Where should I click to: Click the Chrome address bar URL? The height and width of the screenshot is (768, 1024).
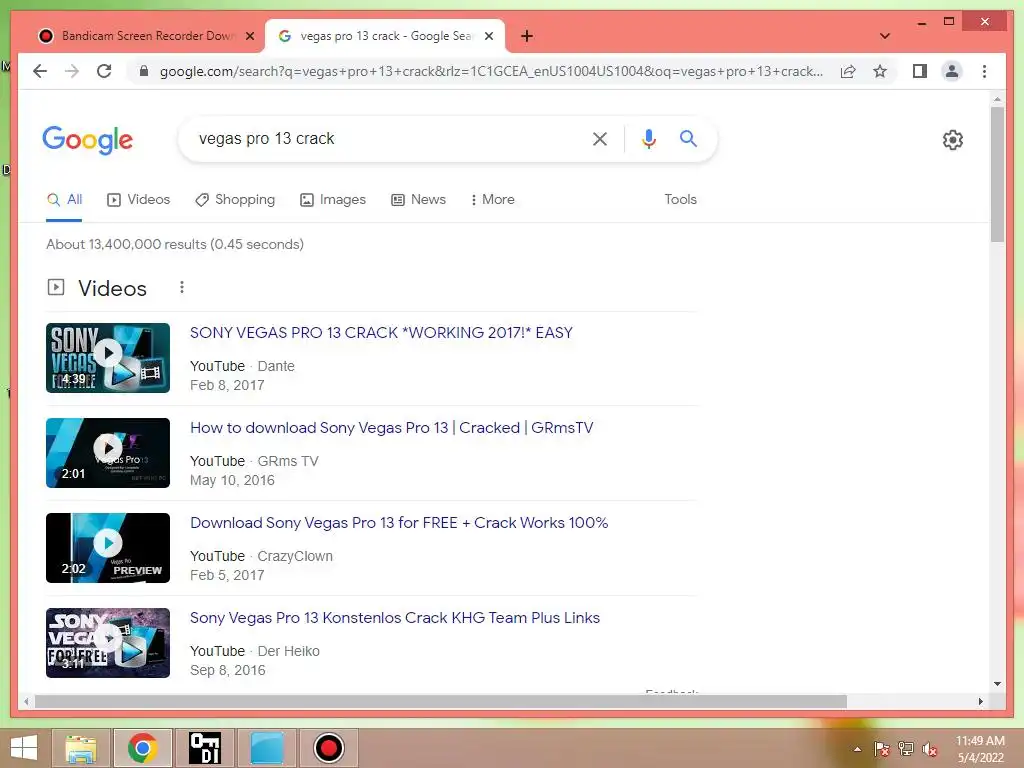pyautogui.click(x=491, y=71)
